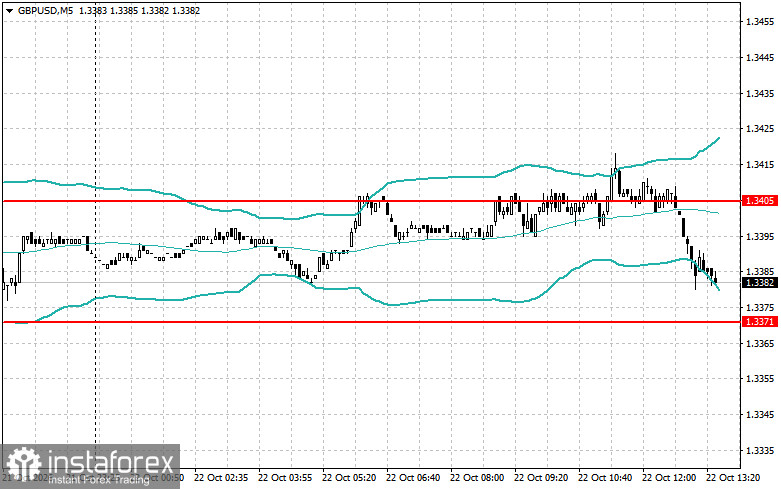Select the red 1.3371 price level label

pyautogui.click(x=760, y=322)
